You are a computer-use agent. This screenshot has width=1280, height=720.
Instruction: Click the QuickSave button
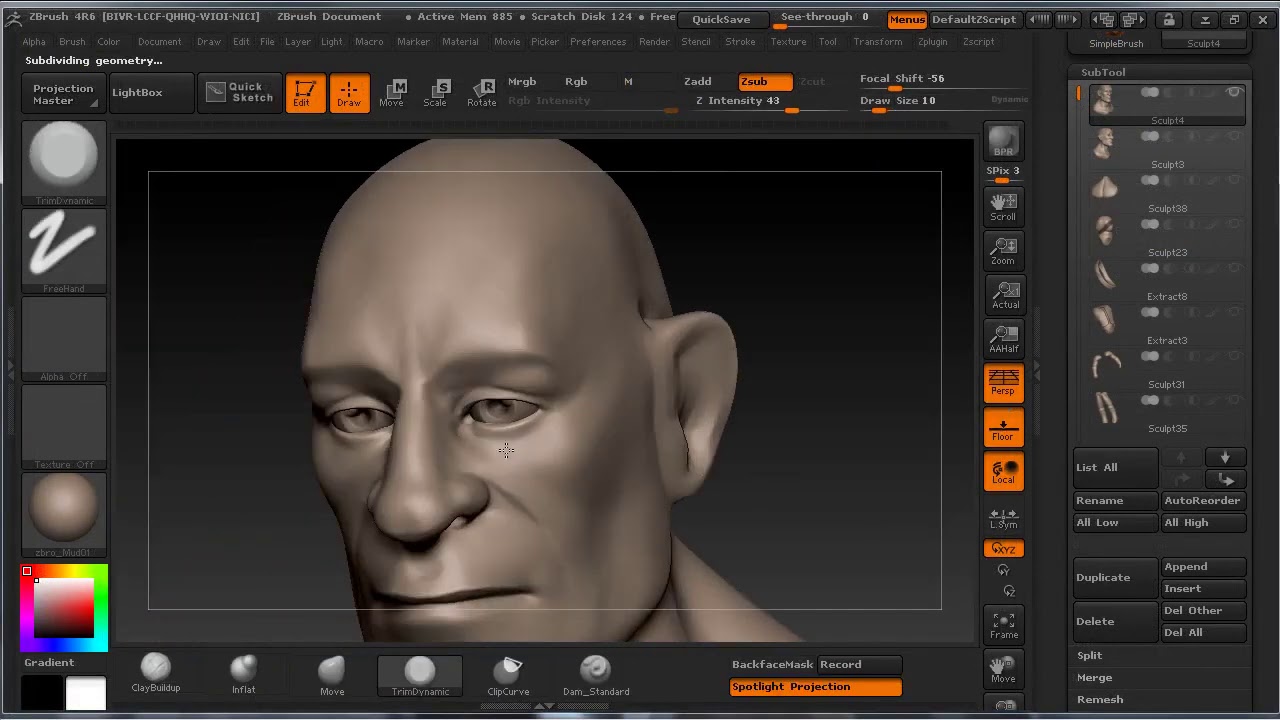721,19
